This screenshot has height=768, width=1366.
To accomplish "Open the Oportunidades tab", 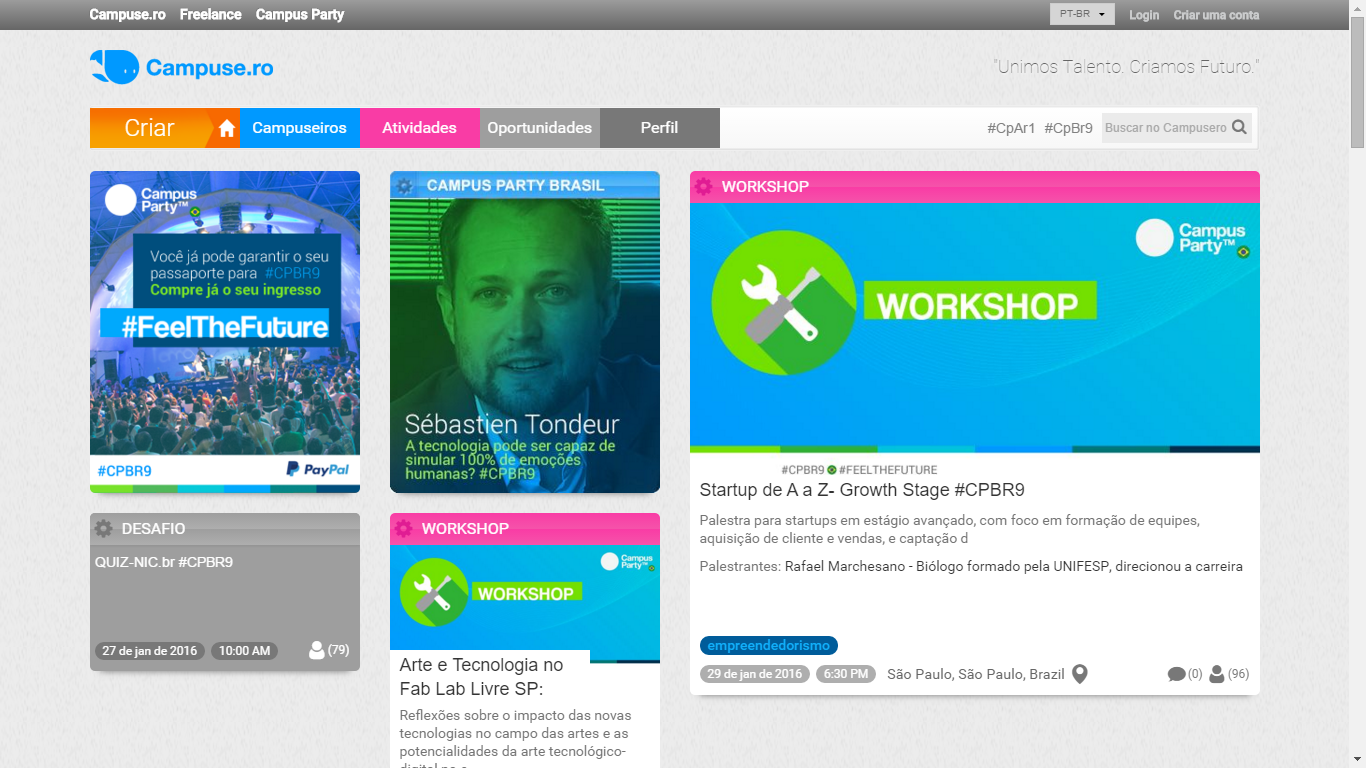I will coord(539,128).
